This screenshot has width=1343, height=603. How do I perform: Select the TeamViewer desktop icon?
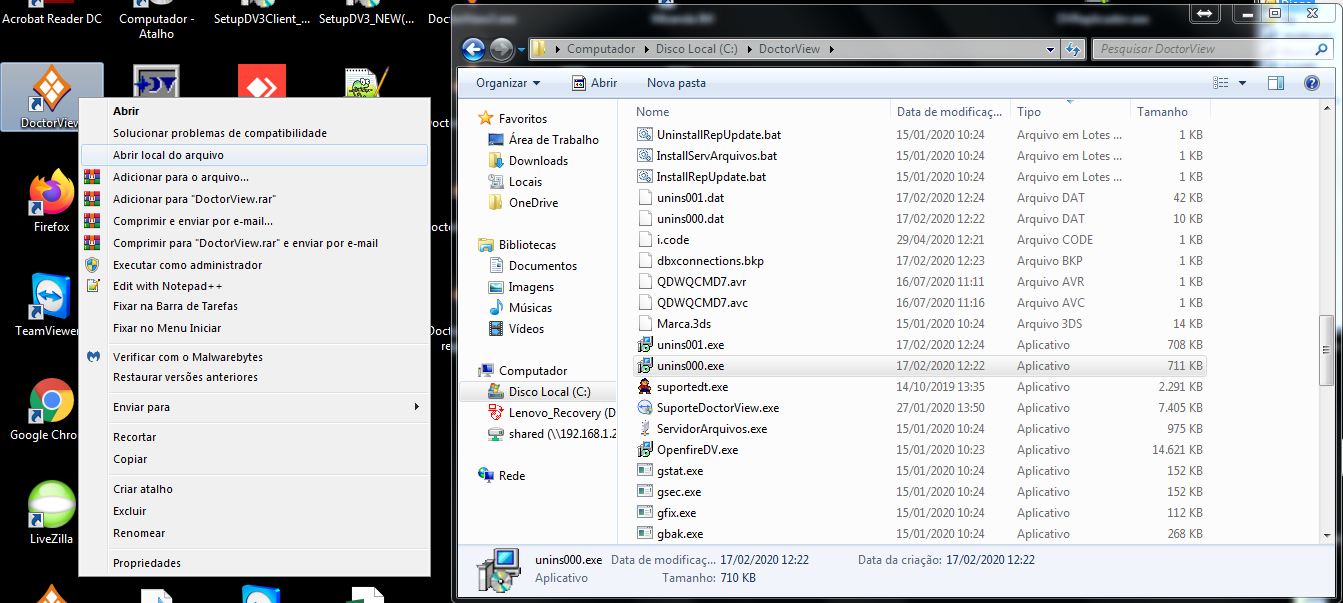pyautogui.click(x=51, y=298)
